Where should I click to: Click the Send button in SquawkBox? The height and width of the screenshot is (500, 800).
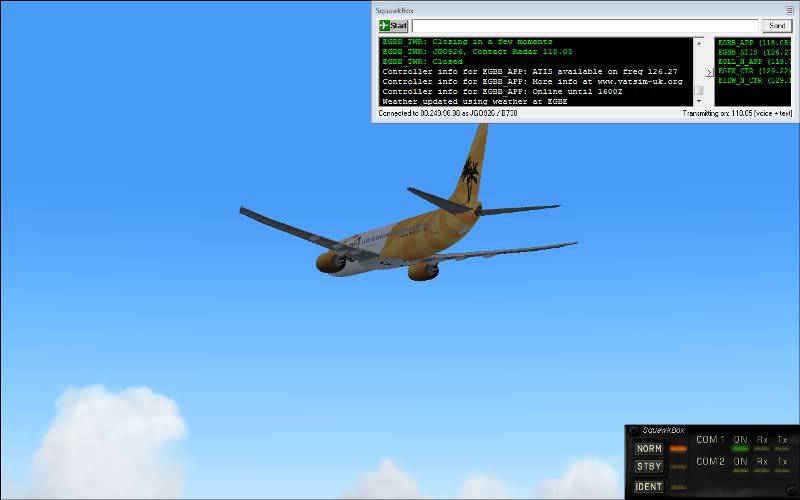(x=777, y=26)
